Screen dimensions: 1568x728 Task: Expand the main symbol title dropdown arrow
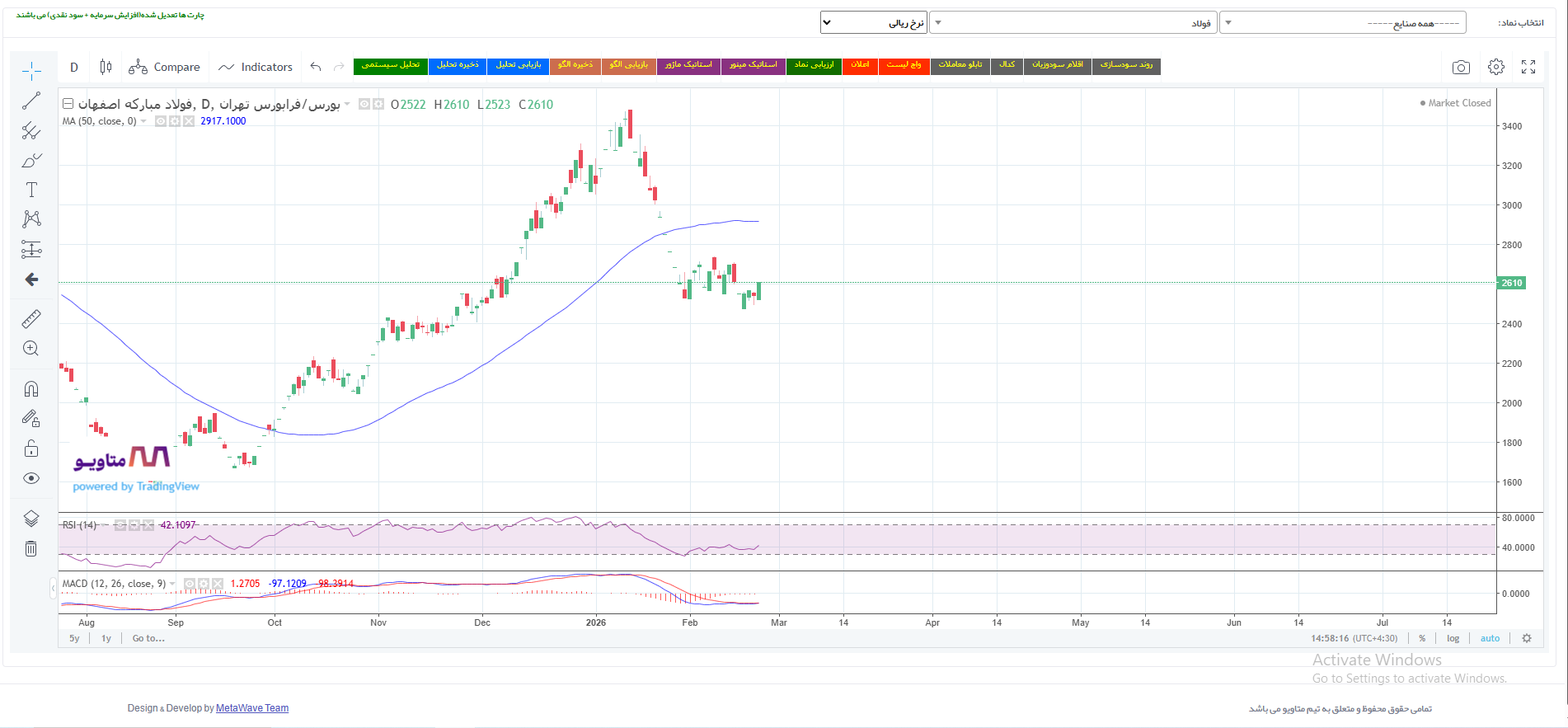point(347,104)
